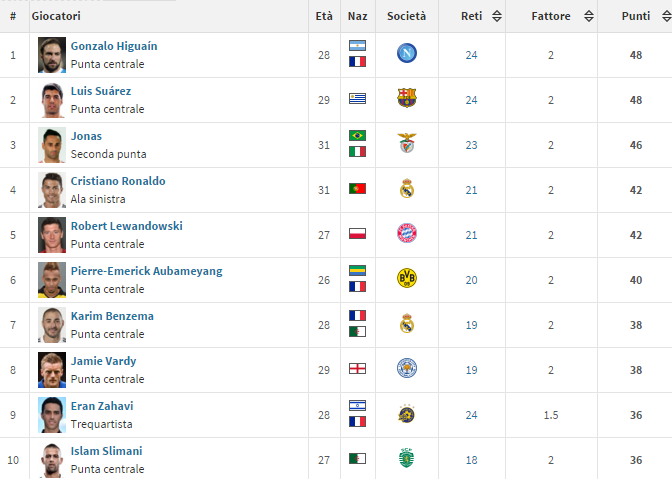Click the Napoli club crest icon
This screenshot has height=479, width=672.
click(x=407, y=54)
